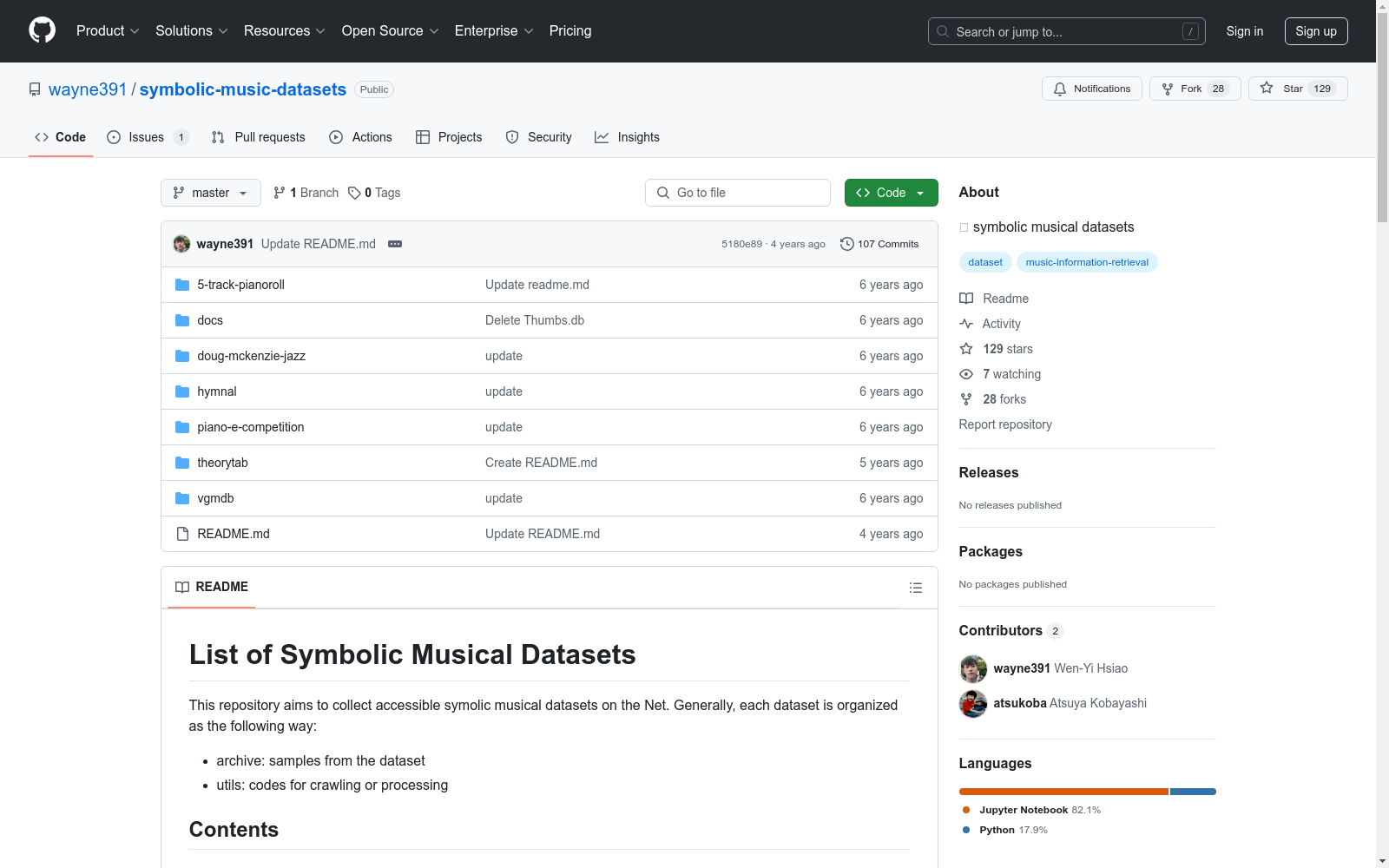The height and width of the screenshot is (868, 1389).
Task: View the 107 Commits history
Action: 879,244
